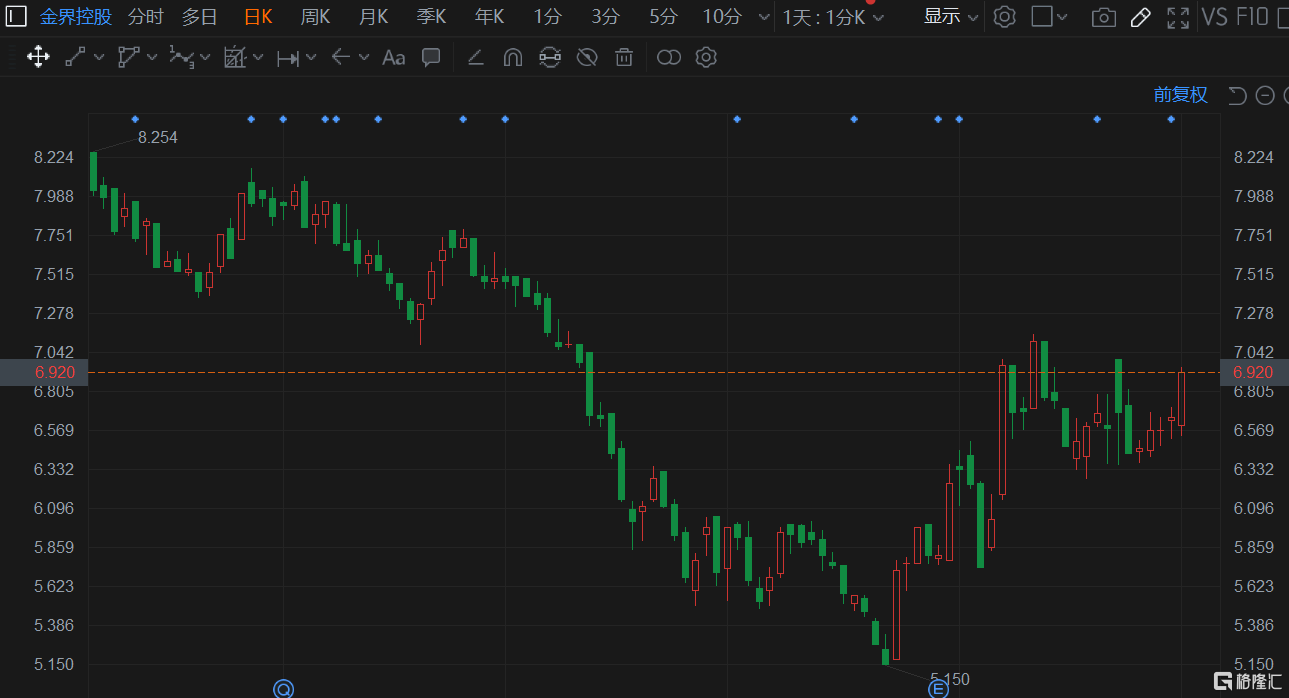Toggle the pencil drawing toolbar

click(x=1140, y=17)
